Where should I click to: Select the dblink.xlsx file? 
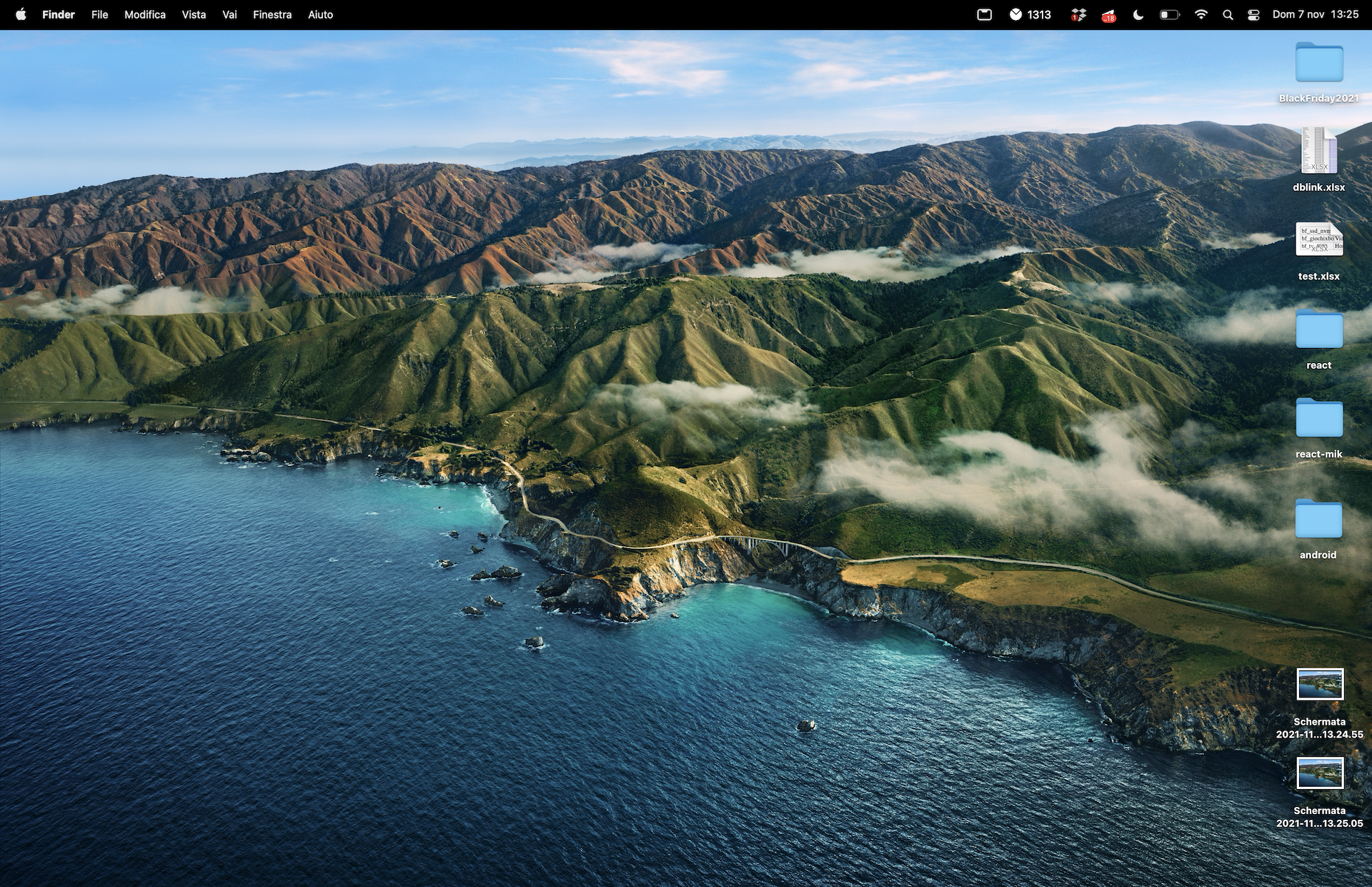click(x=1318, y=151)
